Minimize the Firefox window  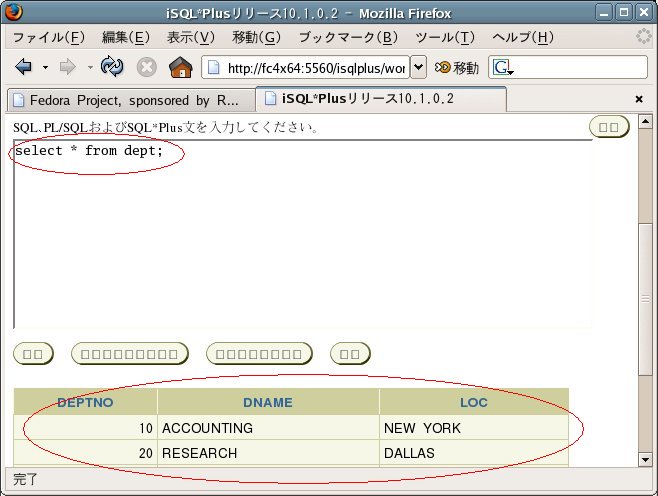pyautogui.click(x=604, y=13)
